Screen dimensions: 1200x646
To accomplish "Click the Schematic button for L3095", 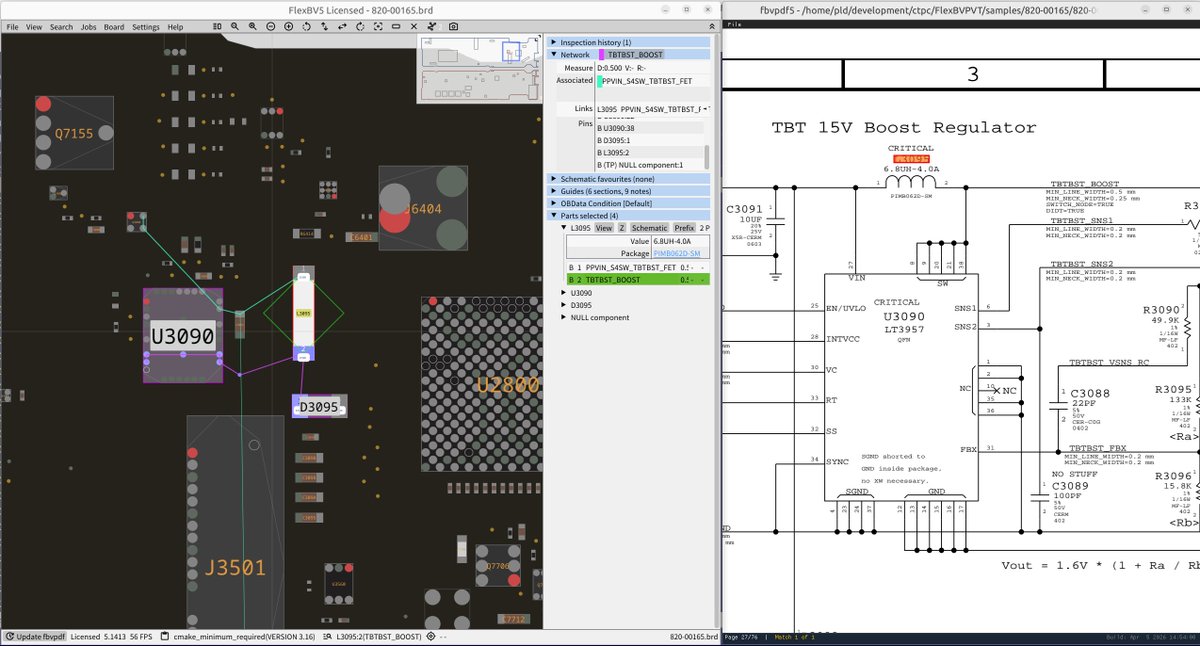I will point(649,228).
